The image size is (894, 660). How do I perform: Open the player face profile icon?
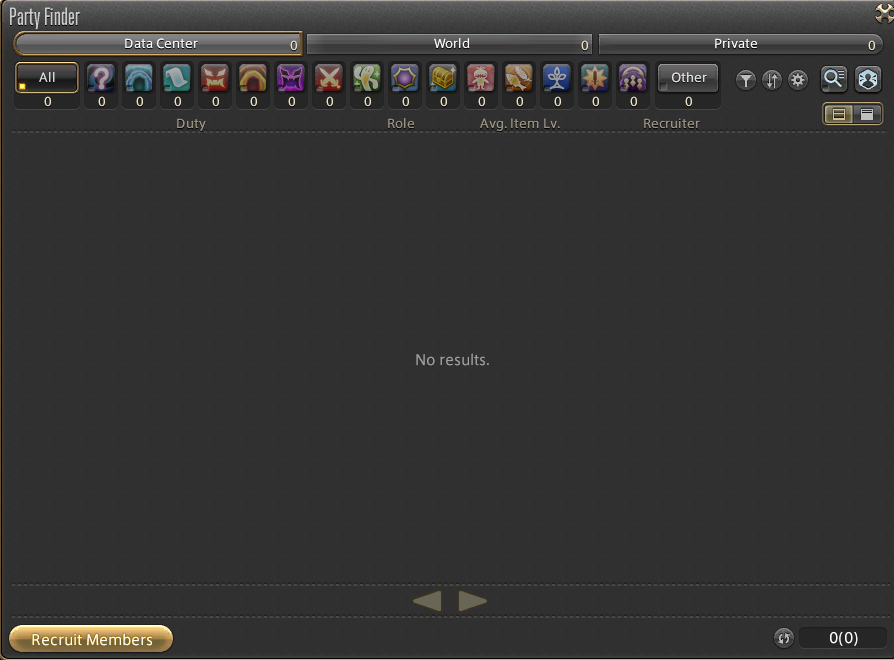tap(868, 79)
